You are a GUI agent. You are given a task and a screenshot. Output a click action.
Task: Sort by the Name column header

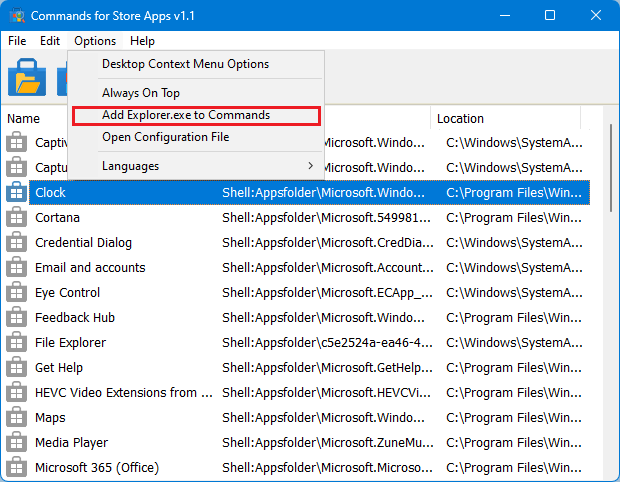(x=24, y=119)
